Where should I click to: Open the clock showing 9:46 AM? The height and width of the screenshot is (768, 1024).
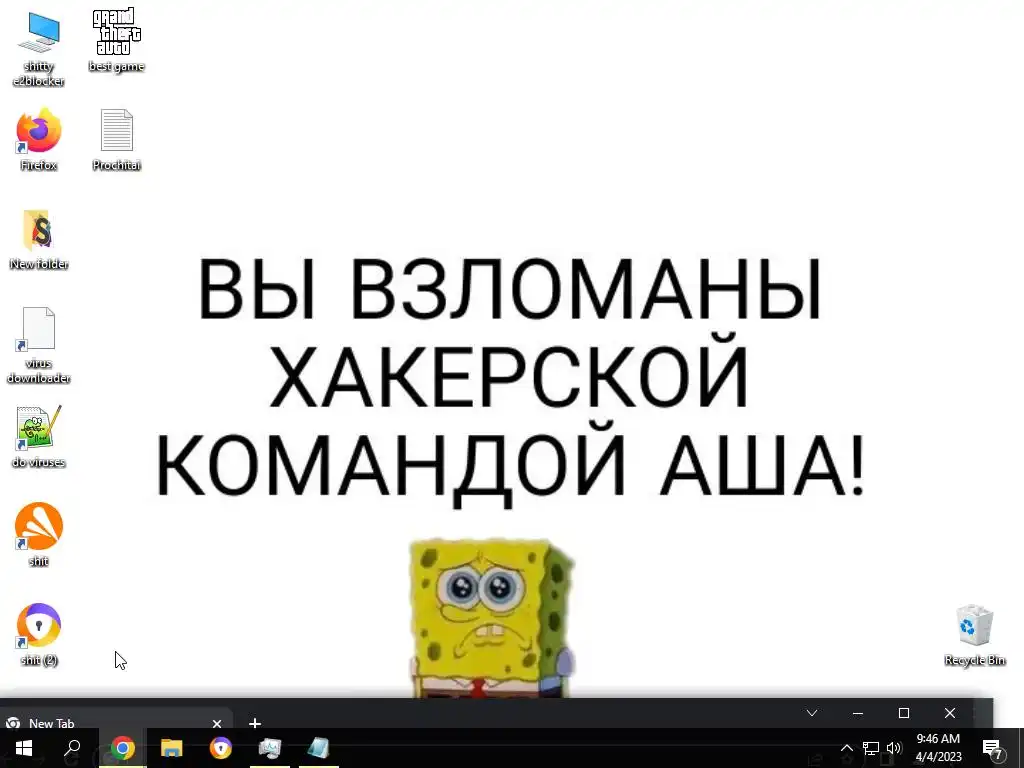(938, 748)
